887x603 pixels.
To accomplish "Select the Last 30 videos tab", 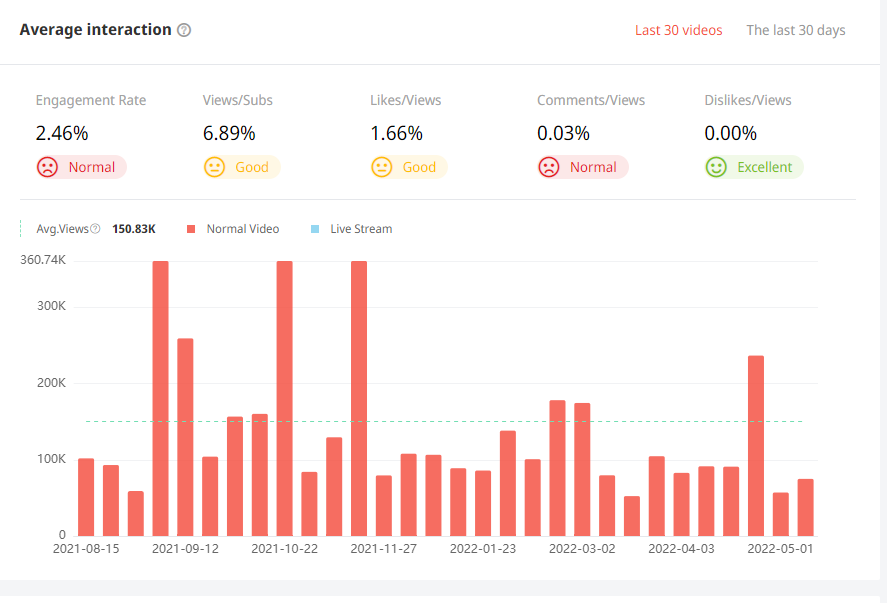I will 678,30.
